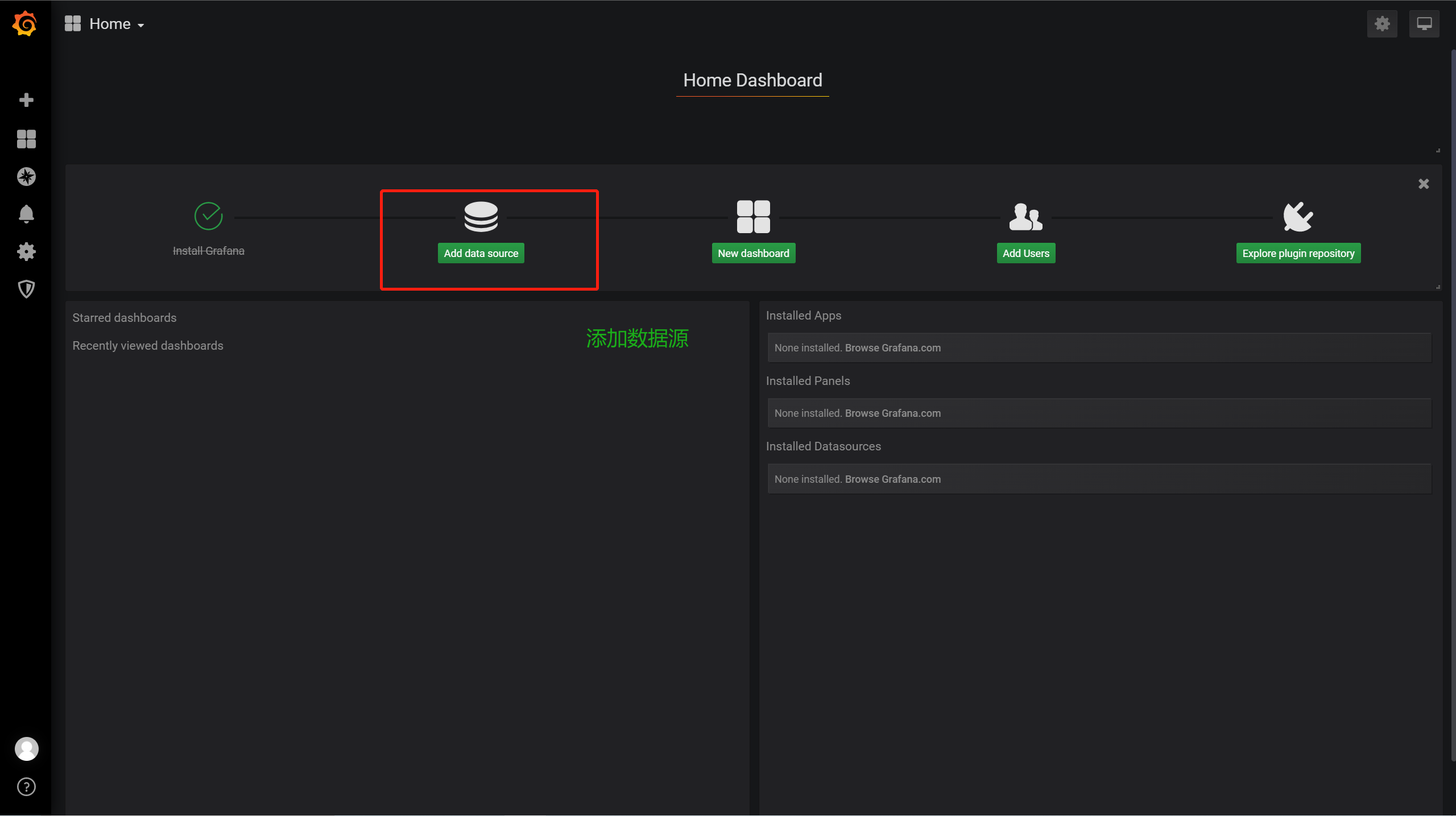
Task: Click the Add Users button
Action: tap(1025, 254)
